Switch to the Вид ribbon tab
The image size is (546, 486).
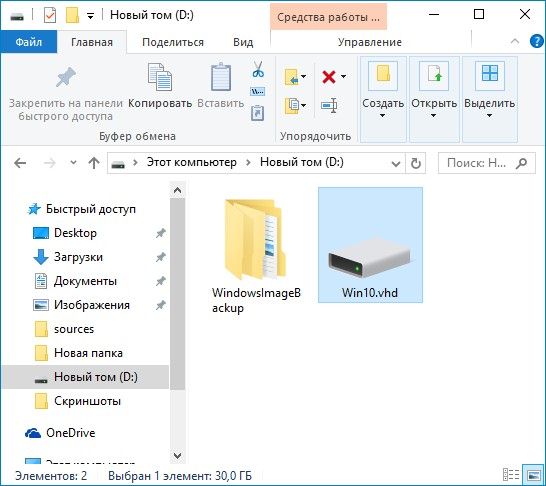point(243,42)
